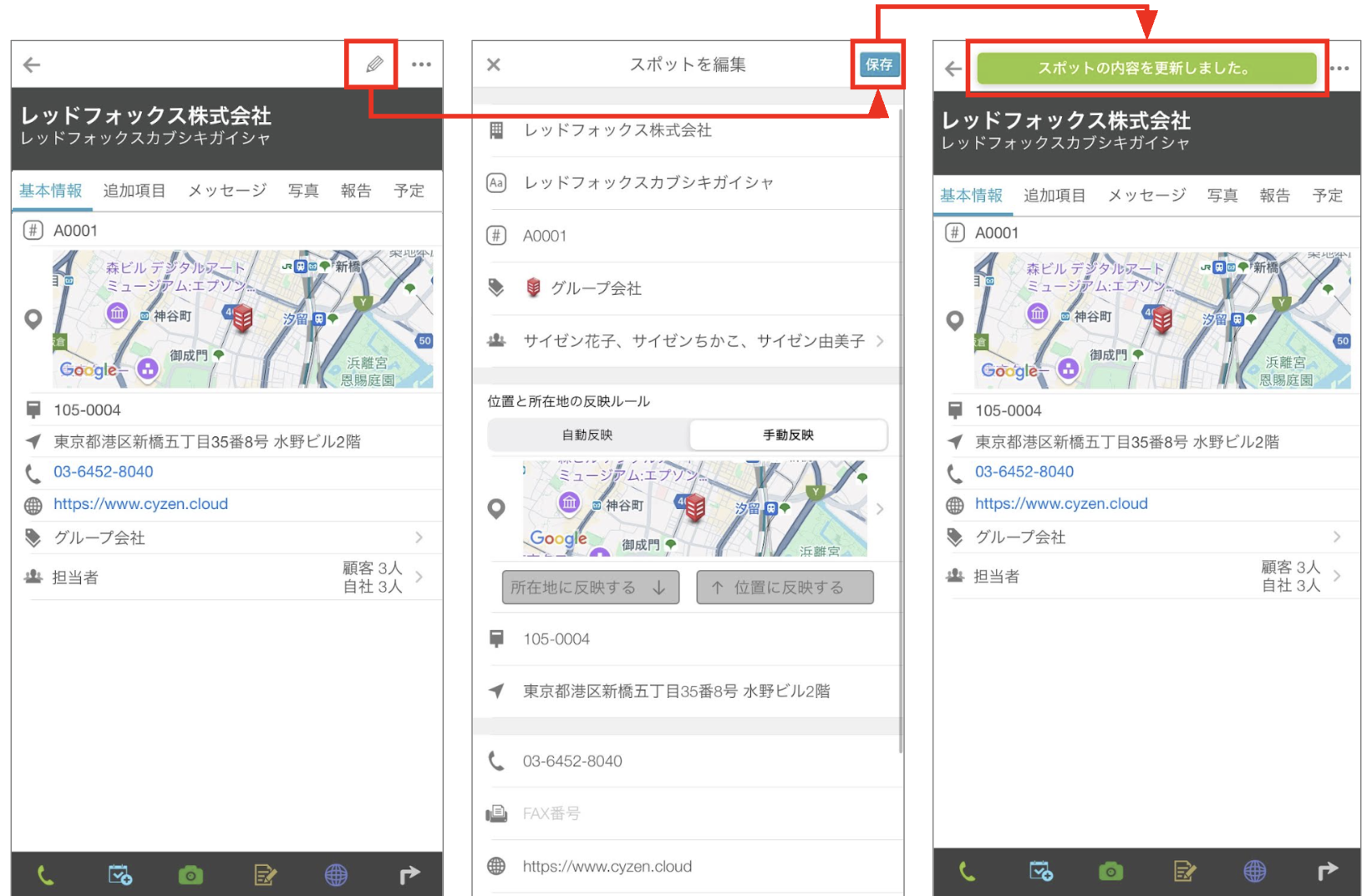Tap the globe icon in right bottom bar
1372x896 pixels.
(1255, 872)
